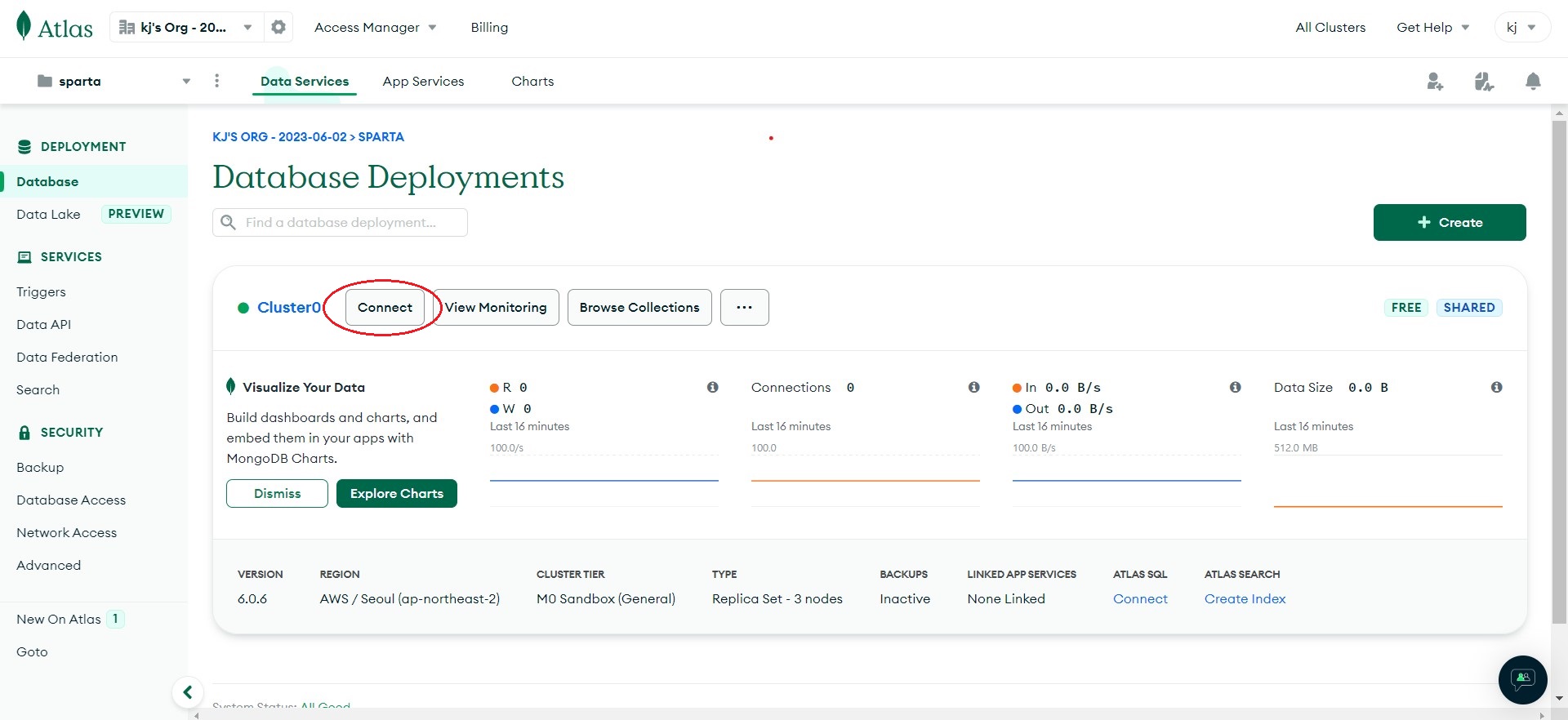Switch to Data Services tab
The image size is (1568, 720).
[305, 81]
